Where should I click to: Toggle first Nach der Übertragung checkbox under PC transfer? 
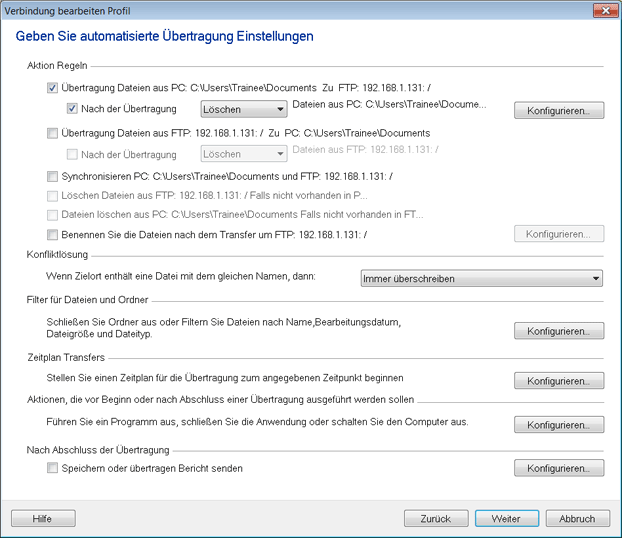coord(73,109)
